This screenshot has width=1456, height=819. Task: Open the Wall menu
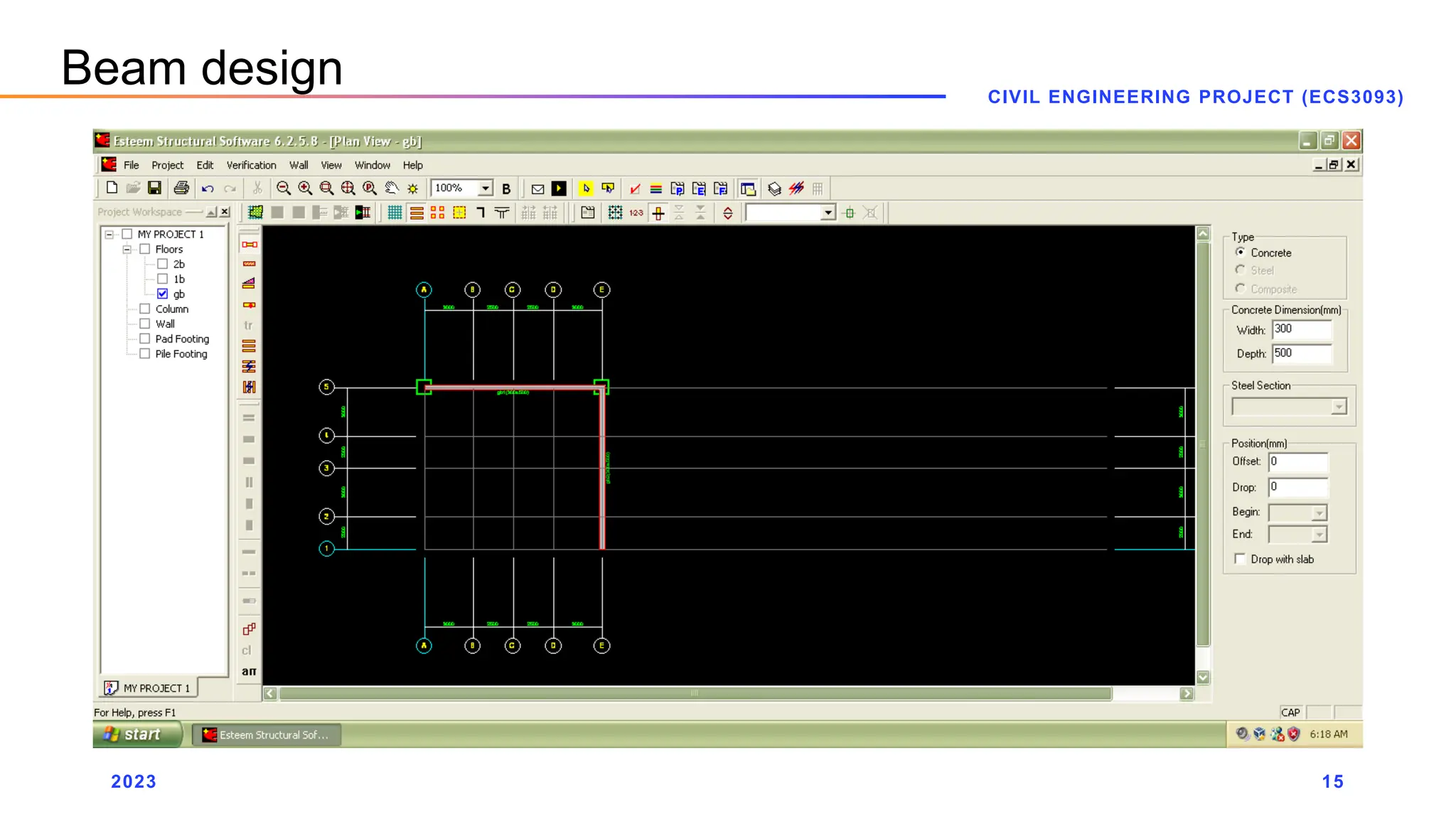[x=299, y=165]
